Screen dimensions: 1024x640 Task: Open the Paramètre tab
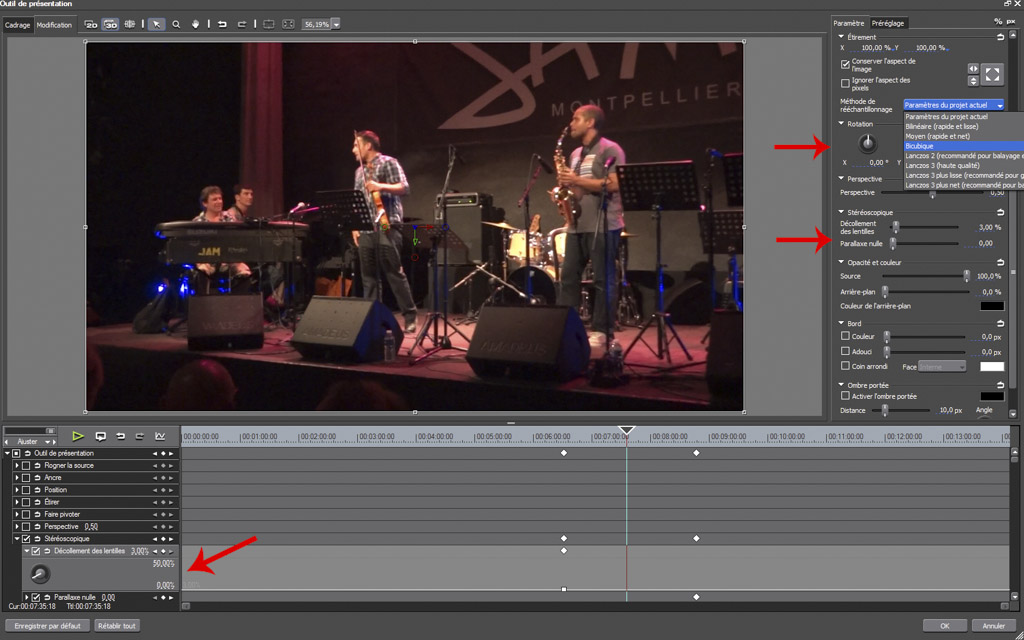point(849,23)
